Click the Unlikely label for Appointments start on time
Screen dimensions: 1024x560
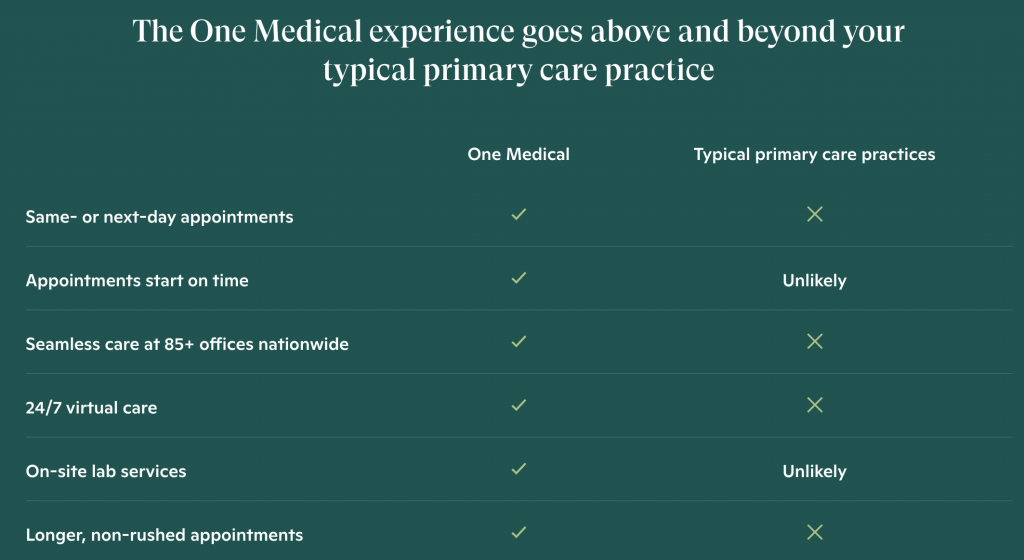(814, 281)
